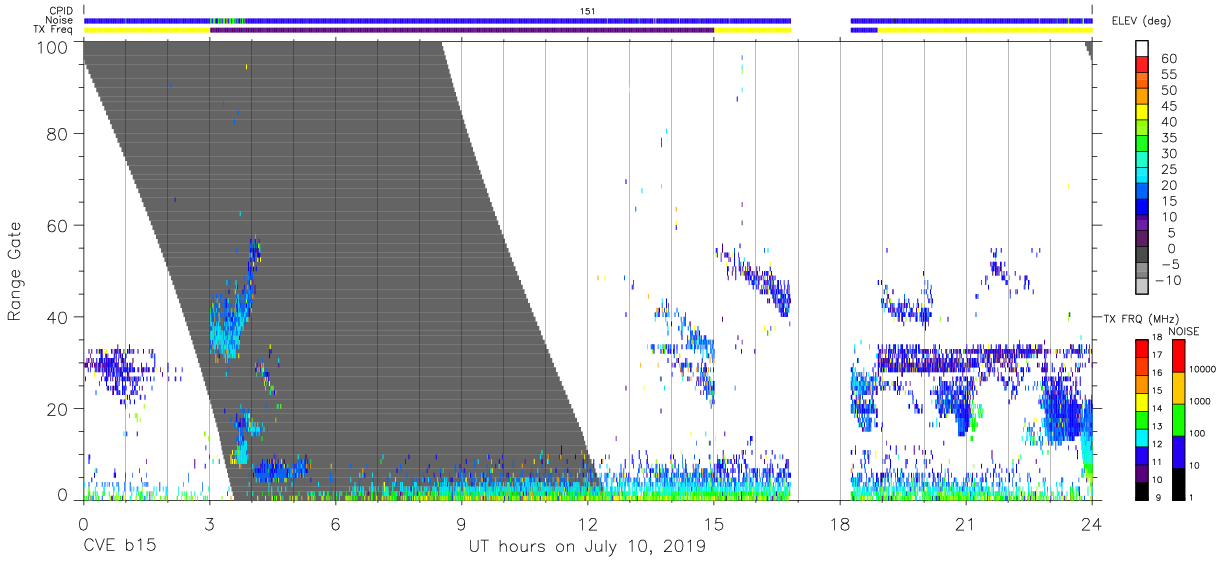
Task: Click the 12 tick on UT hours axis
Action: pos(588,524)
